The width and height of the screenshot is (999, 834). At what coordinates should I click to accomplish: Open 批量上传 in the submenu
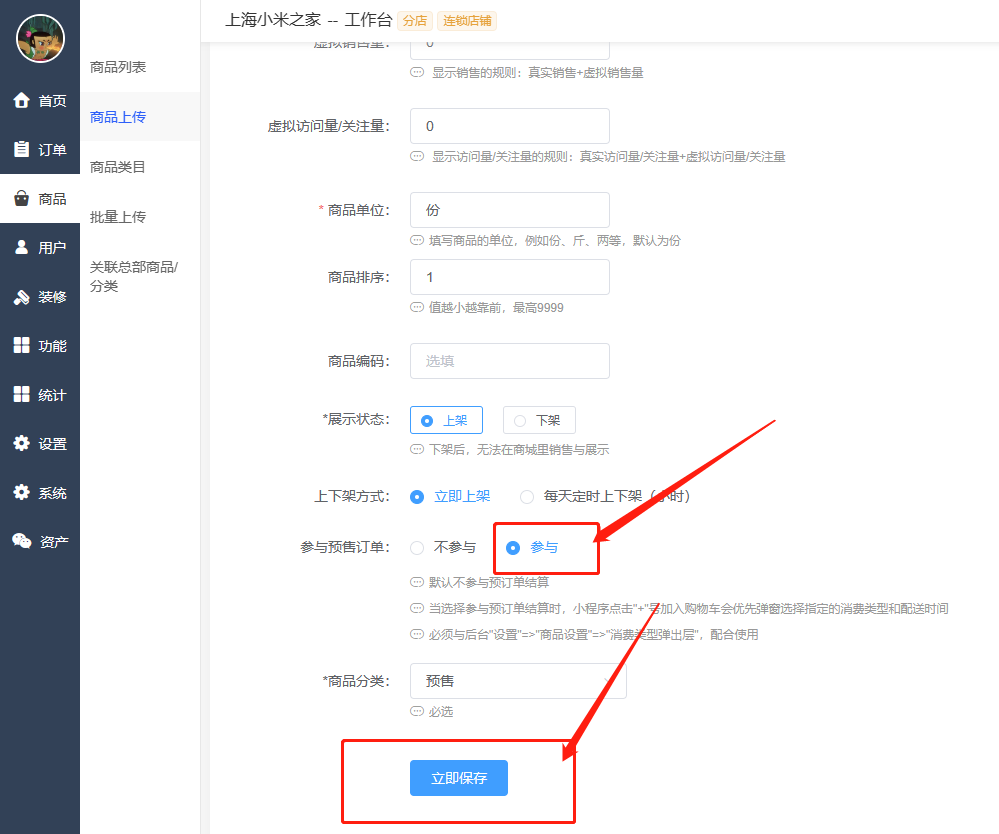[x=118, y=217]
